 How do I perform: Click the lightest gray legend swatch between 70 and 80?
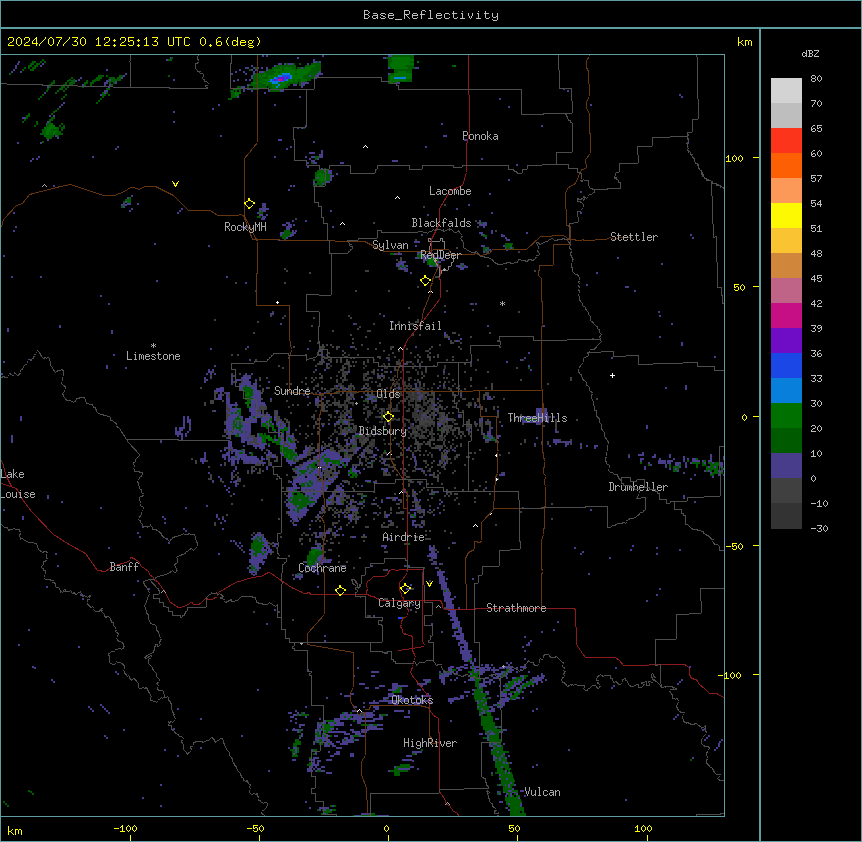tap(786, 91)
